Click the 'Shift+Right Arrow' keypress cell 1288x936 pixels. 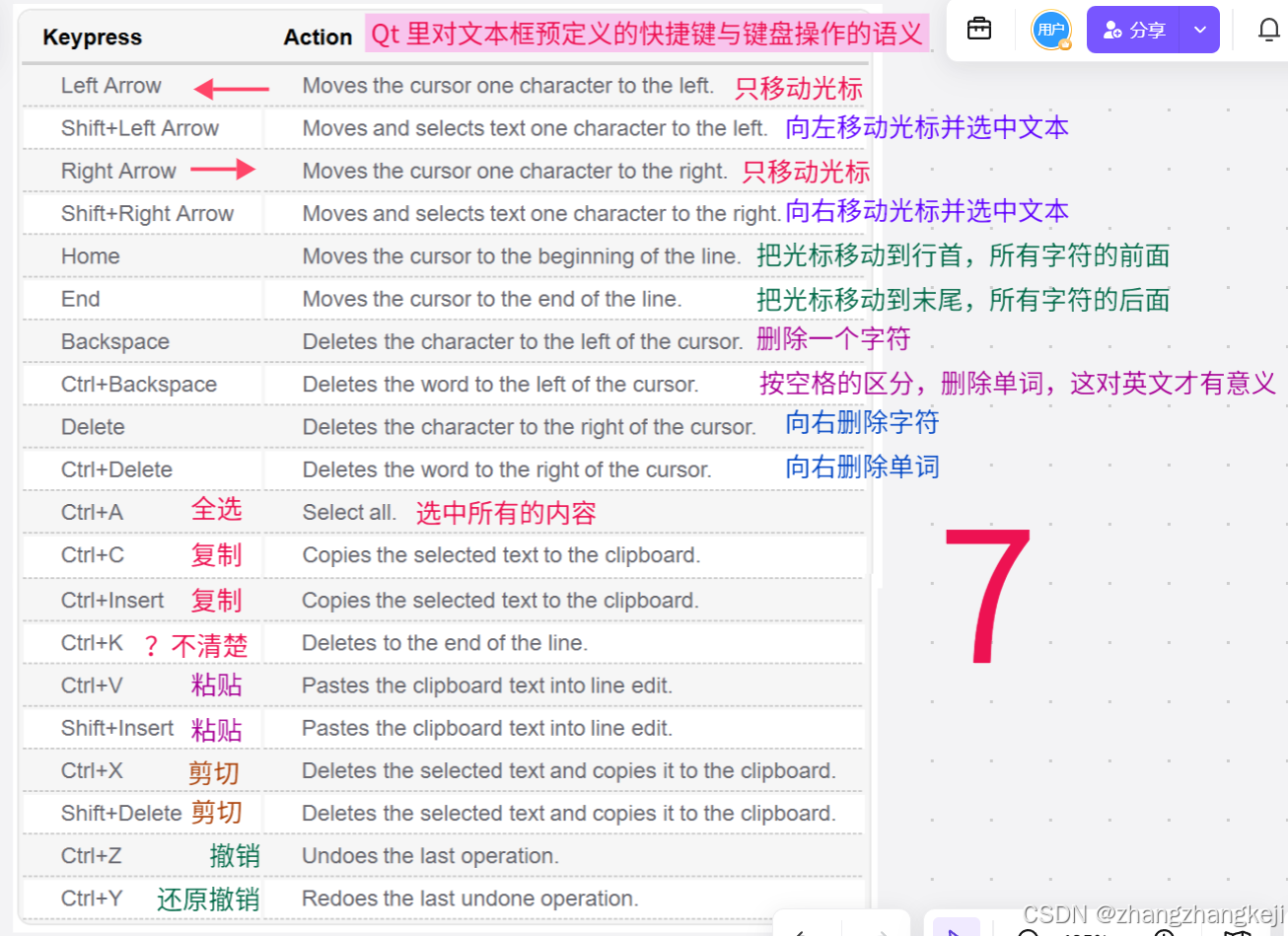click(147, 213)
